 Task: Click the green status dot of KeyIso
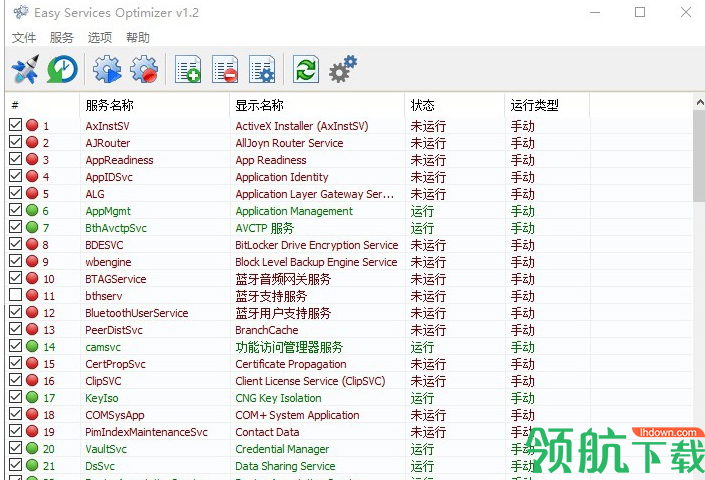32,397
